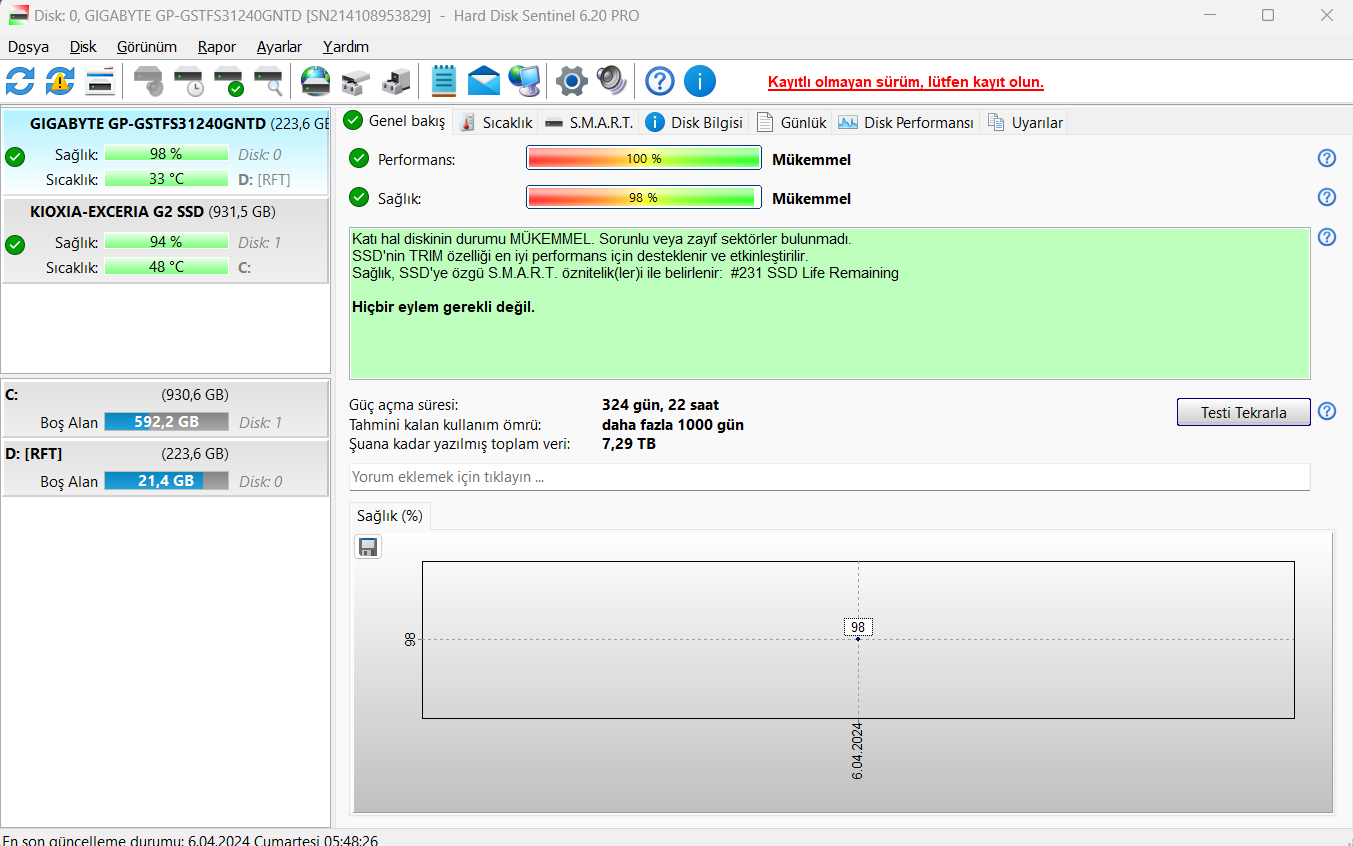Save chart using the floppy disk icon
The width and height of the screenshot is (1353, 846).
coord(368,546)
